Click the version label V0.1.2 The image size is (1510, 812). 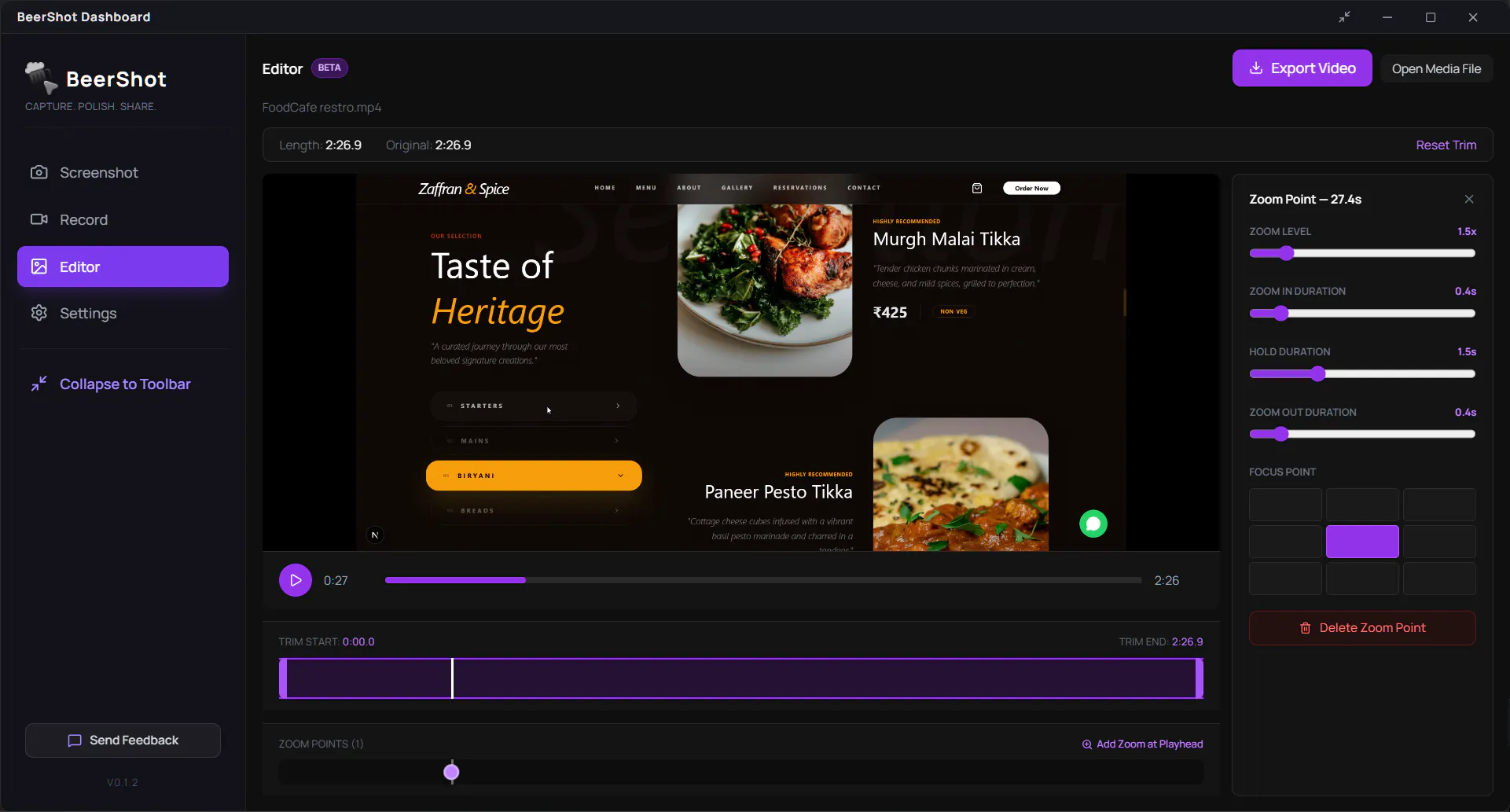123,783
